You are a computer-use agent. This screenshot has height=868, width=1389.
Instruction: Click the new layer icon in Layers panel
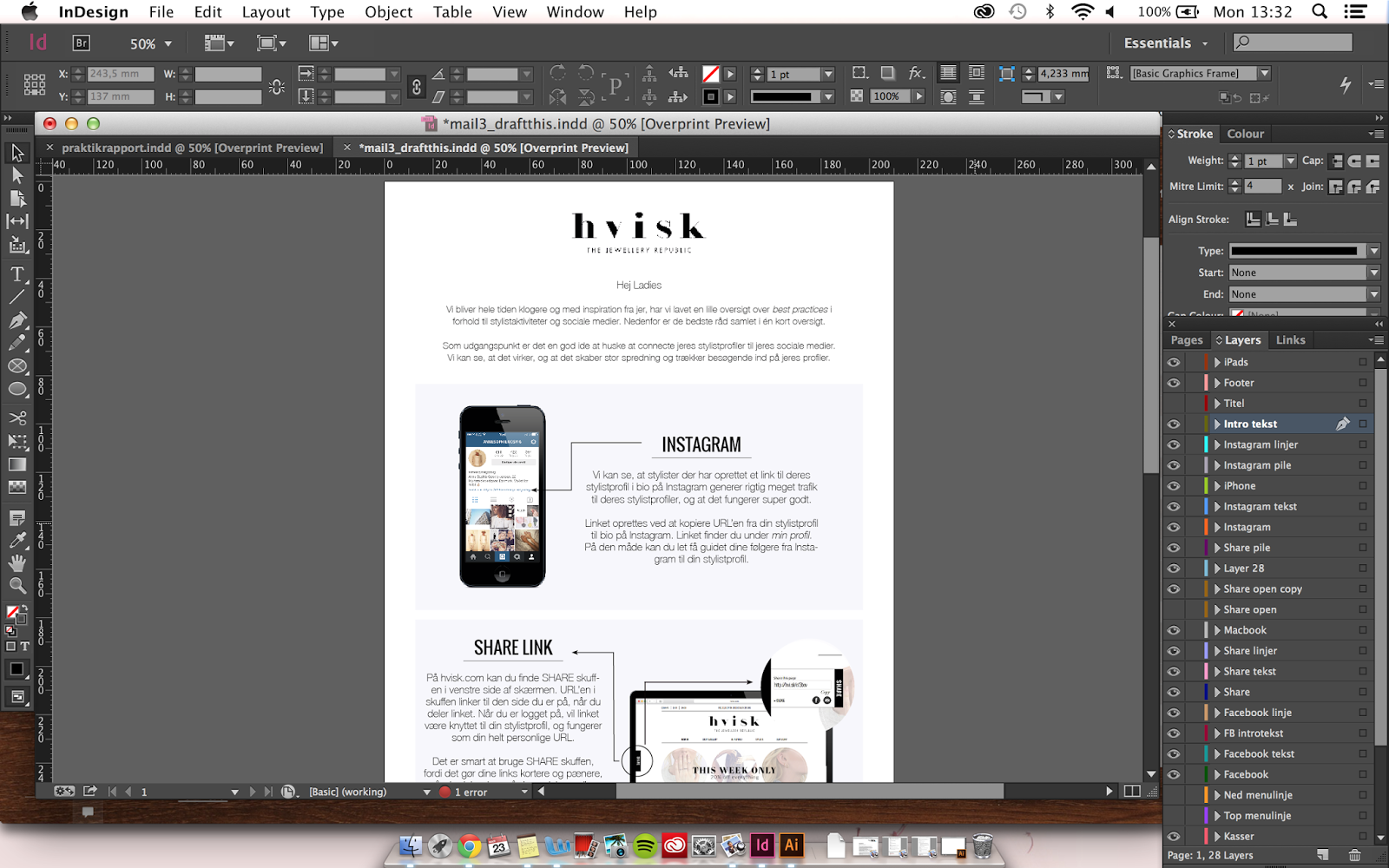[1323, 855]
